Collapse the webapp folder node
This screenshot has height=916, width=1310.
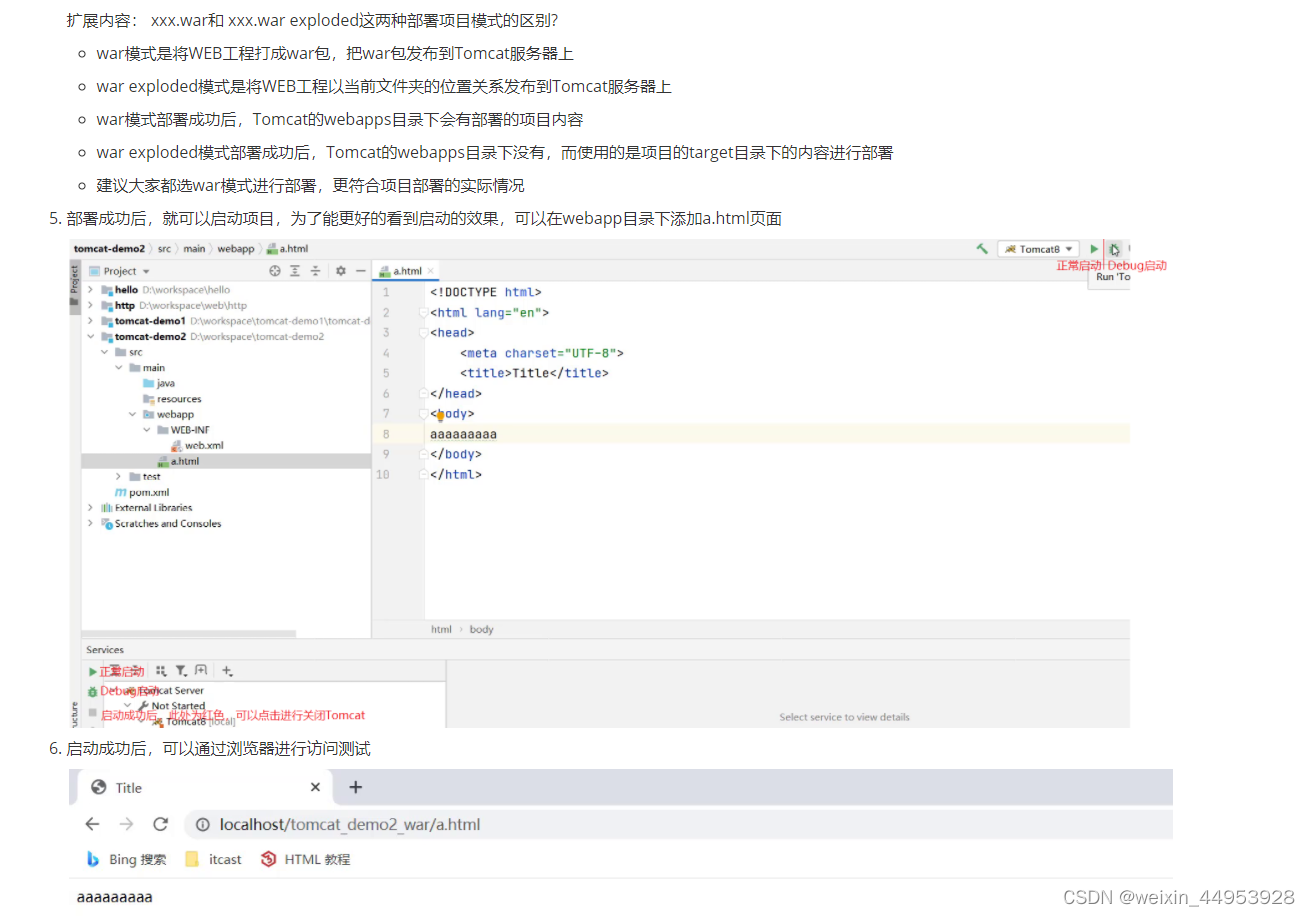point(133,414)
